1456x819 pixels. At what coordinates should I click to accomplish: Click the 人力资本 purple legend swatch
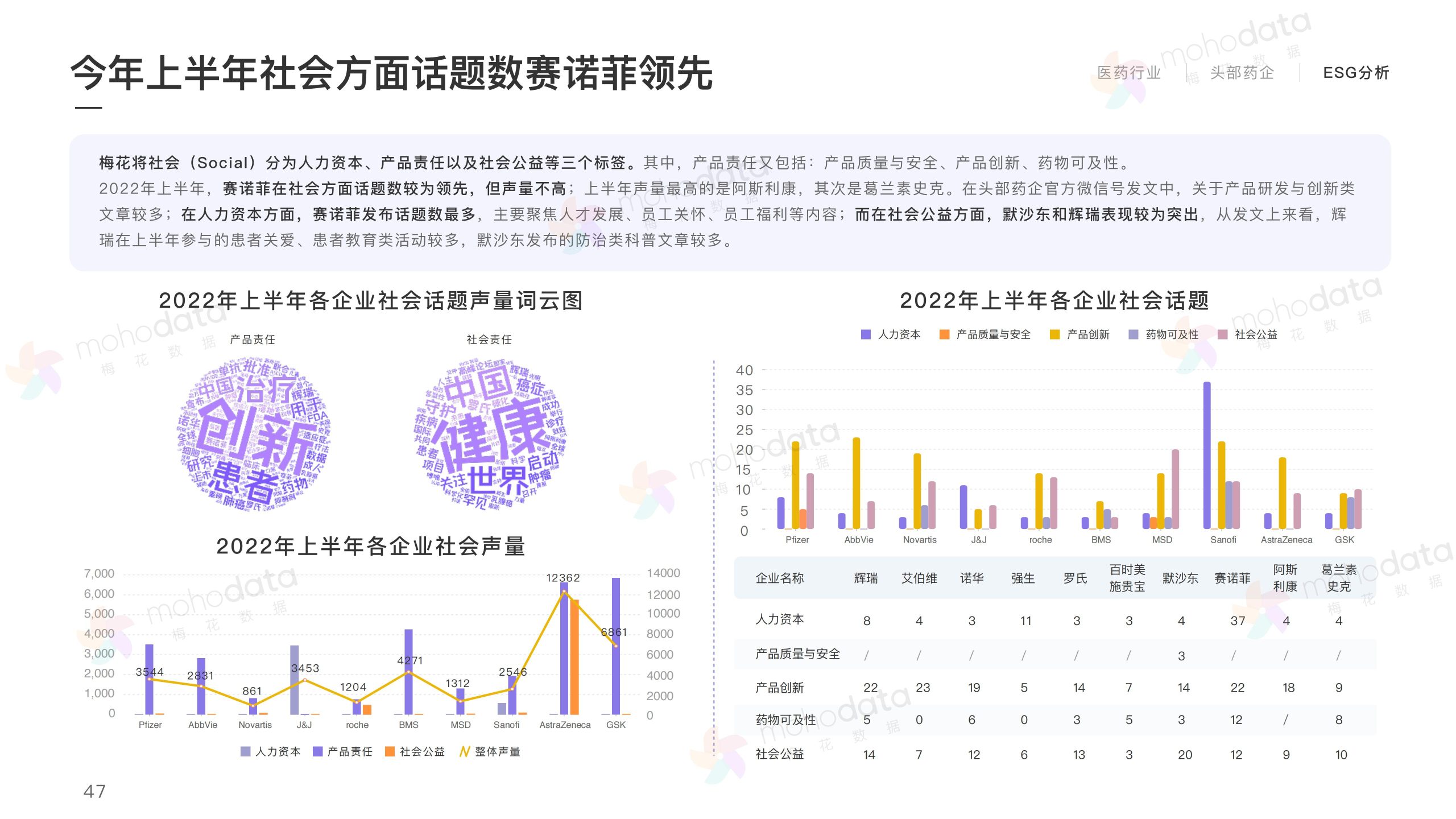(866, 334)
